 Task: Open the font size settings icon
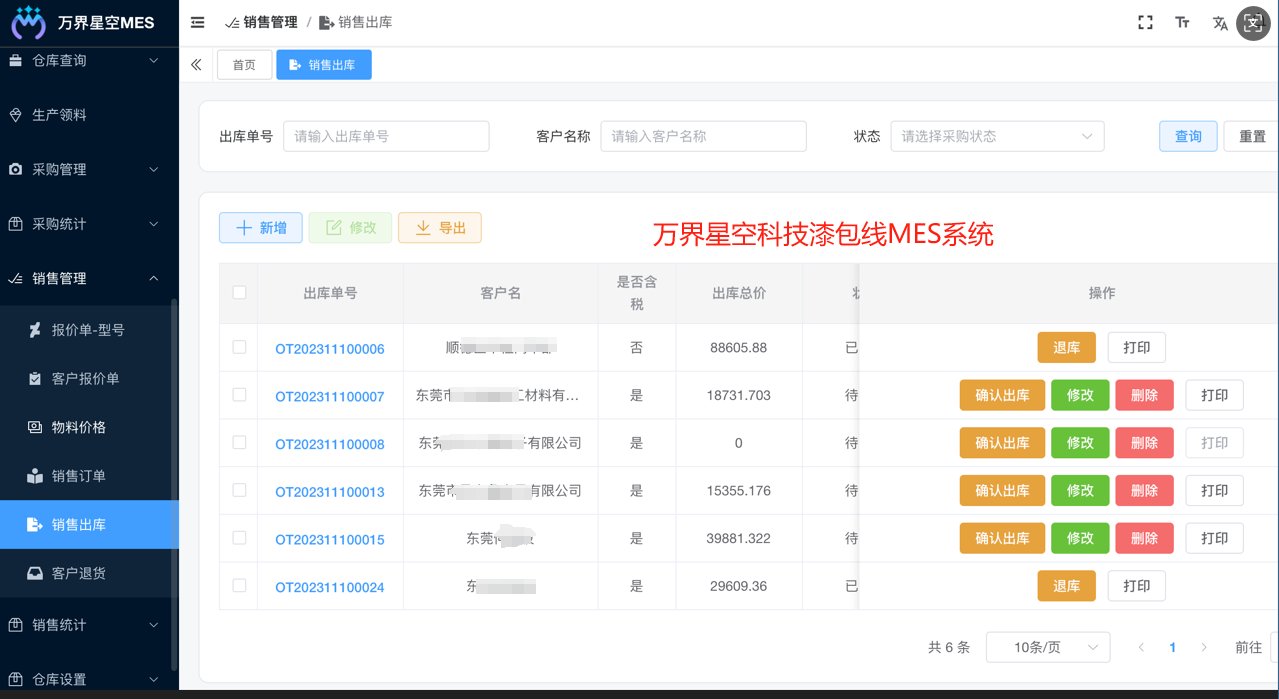click(1183, 22)
